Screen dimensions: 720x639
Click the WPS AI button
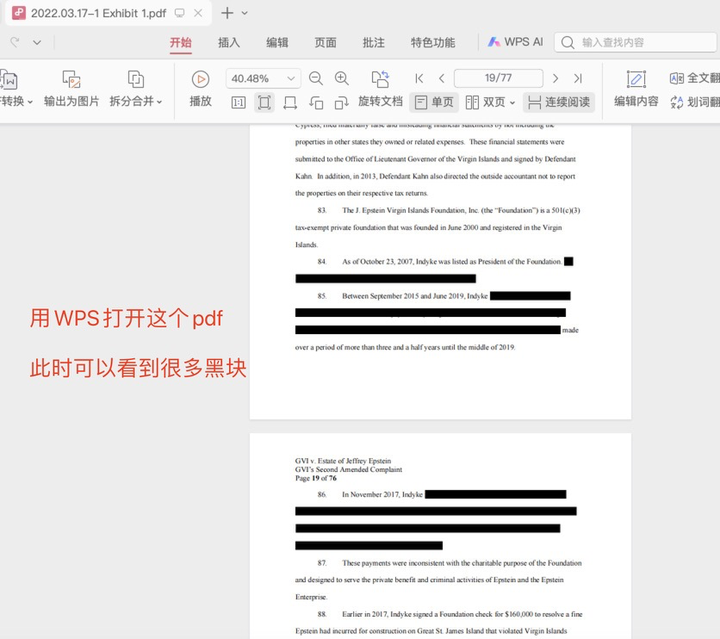515,42
